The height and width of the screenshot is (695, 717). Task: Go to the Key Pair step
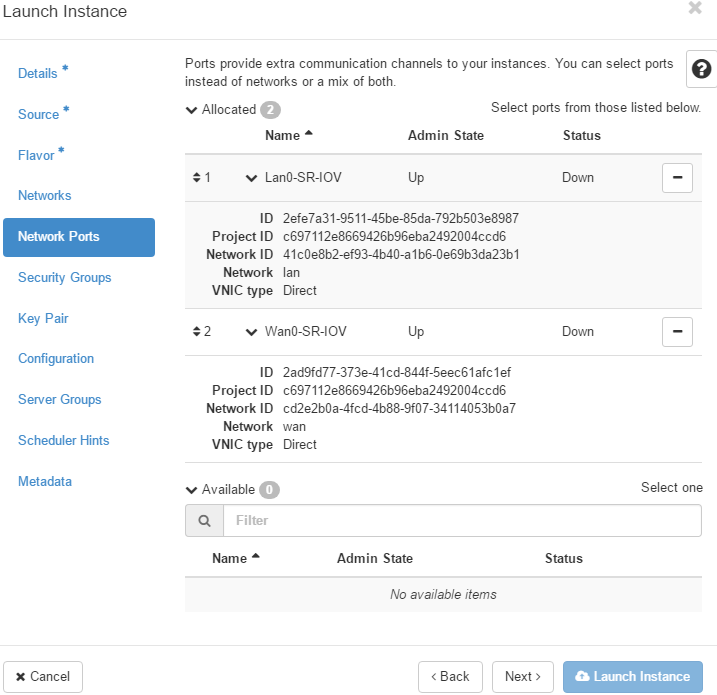click(43, 318)
